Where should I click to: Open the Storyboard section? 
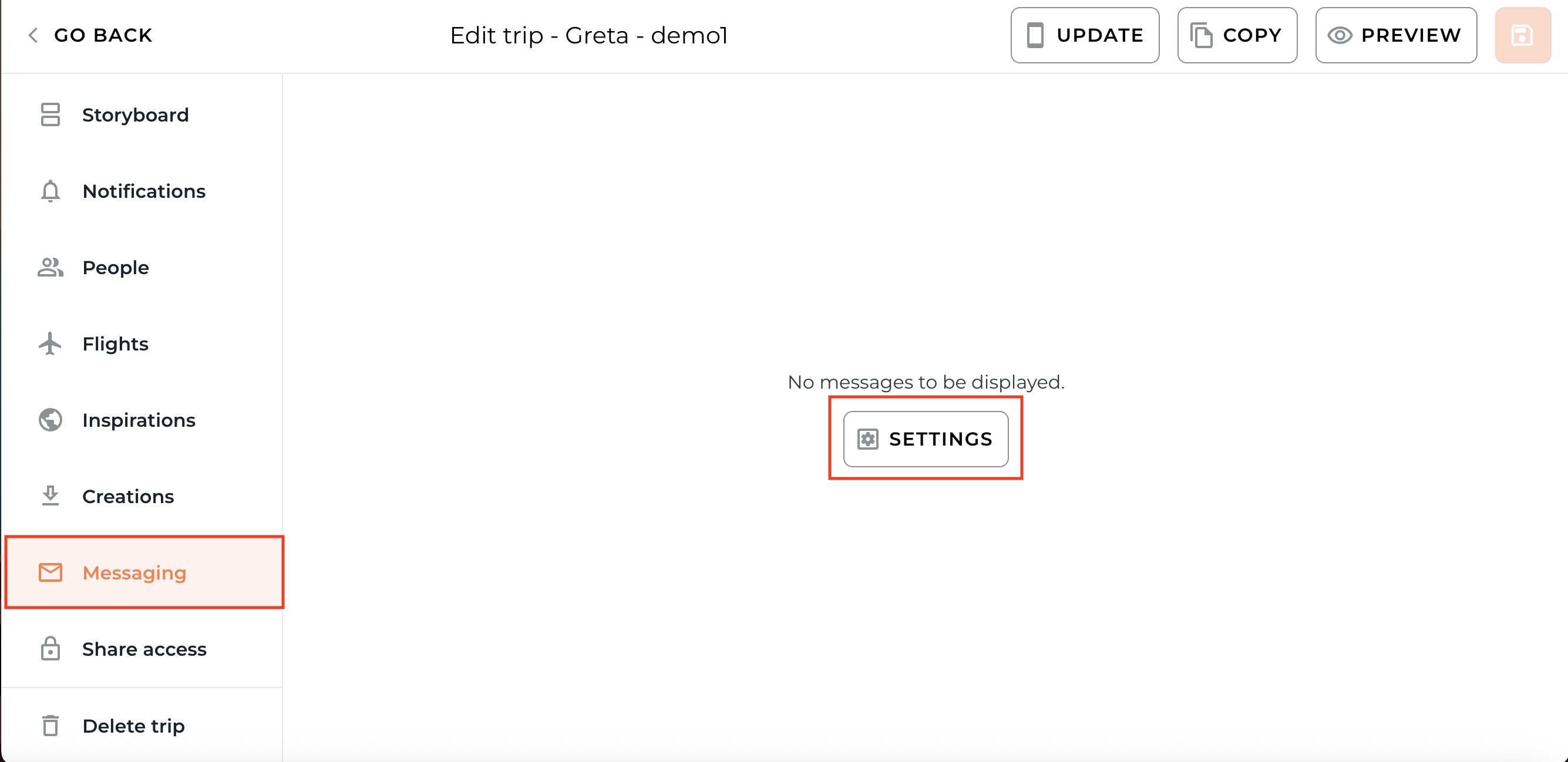135,115
